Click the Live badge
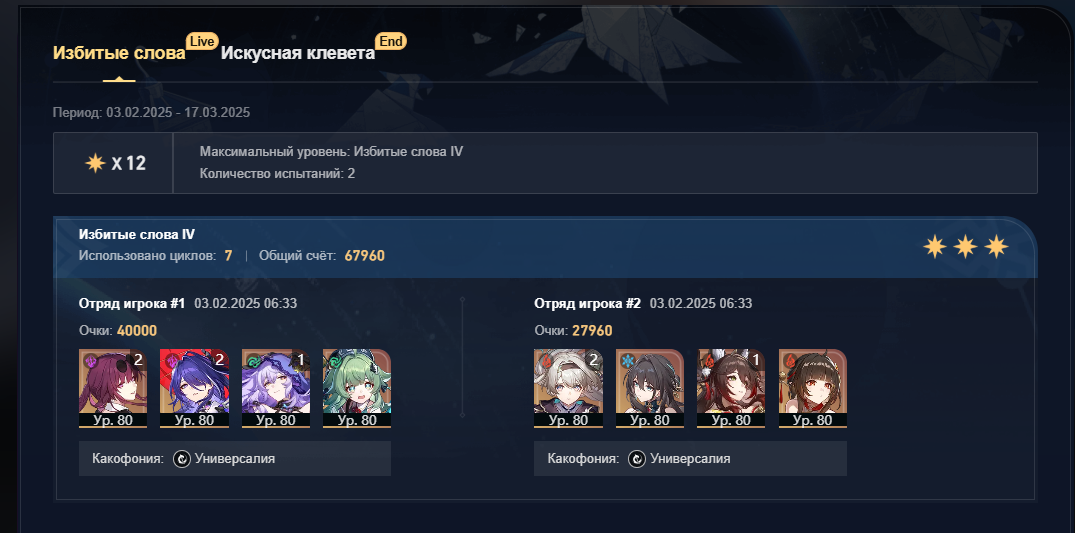This screenshot has width=1075, height=533. tap(202, 41)
